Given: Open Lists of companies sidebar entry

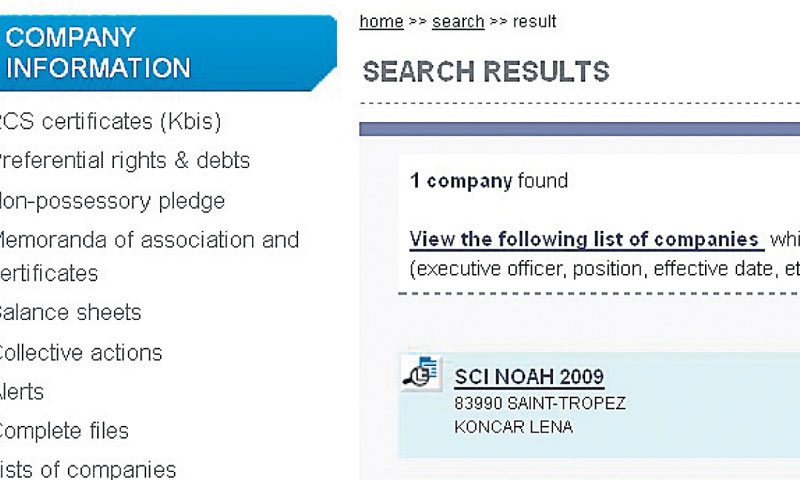Looking at the screenshot, I should click(x=87, y=469).
